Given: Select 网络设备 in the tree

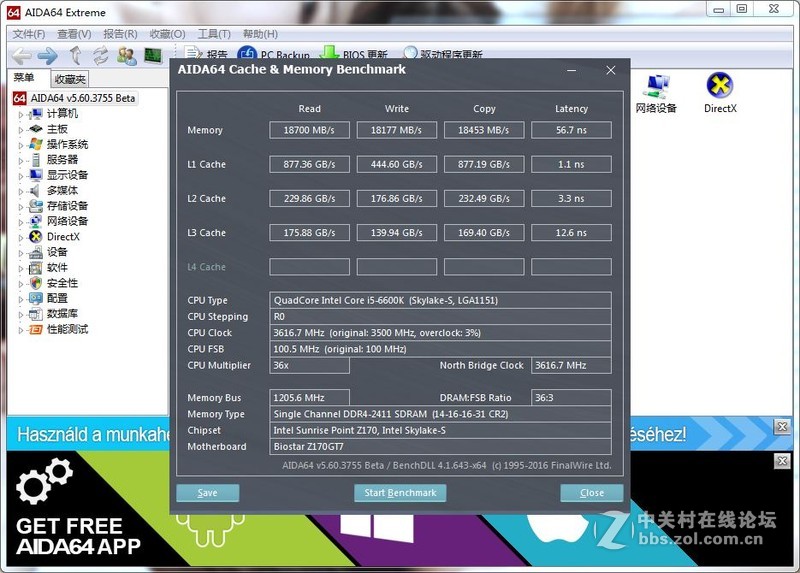Looking at the screenshot, I should tap(67, 221).
